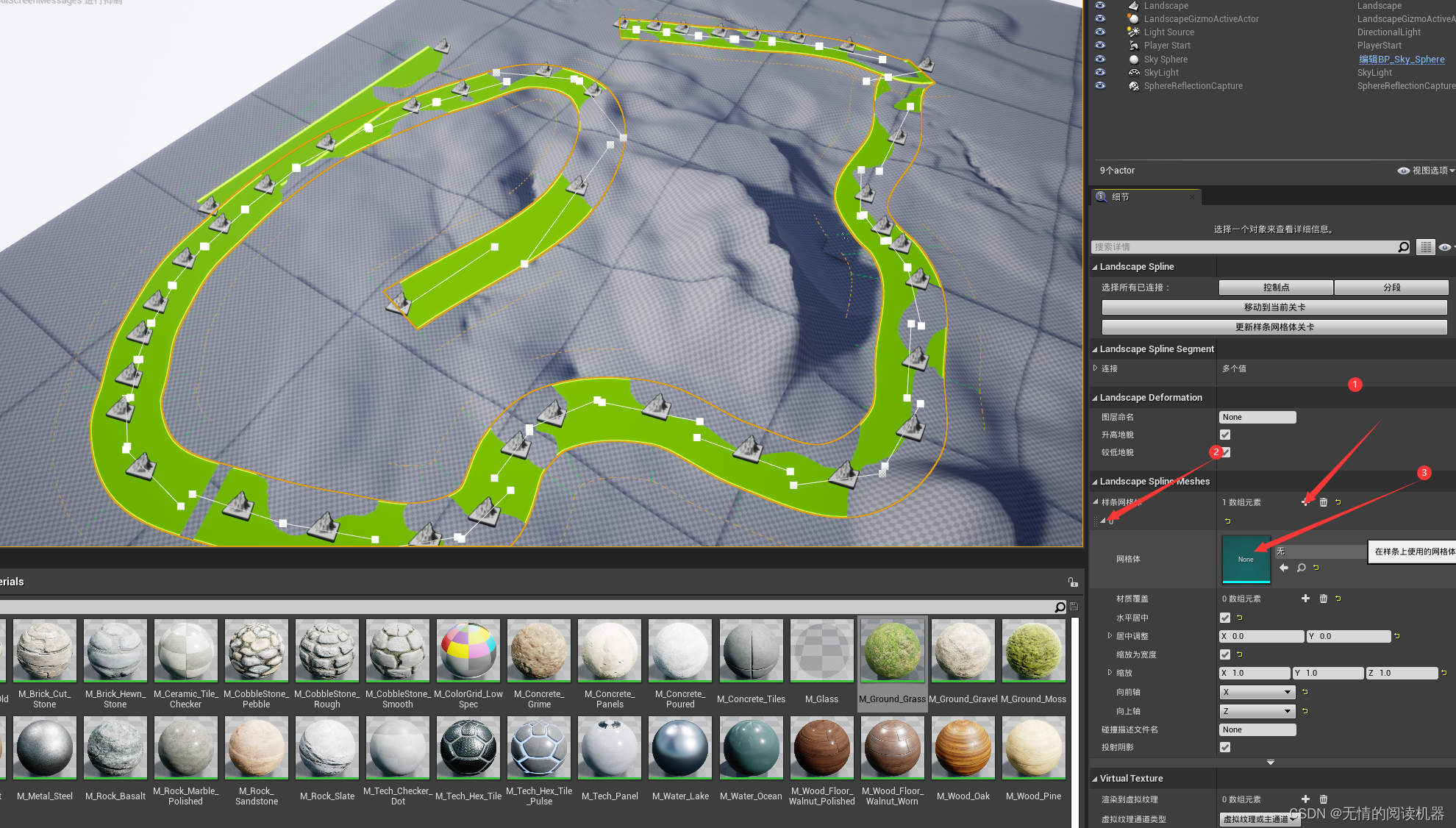Image resolution: width=1456 pixels, height=828 pixels.
Task: Open the 向前轴 X dropdown
Action: pyautogui.click(x=1257, y=692)
